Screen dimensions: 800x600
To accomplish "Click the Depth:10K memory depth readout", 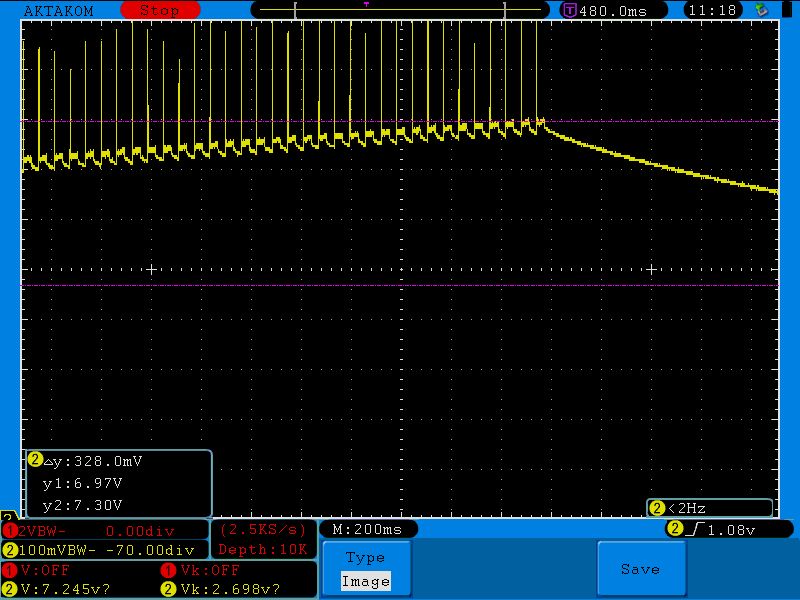I will click(263, 549).
